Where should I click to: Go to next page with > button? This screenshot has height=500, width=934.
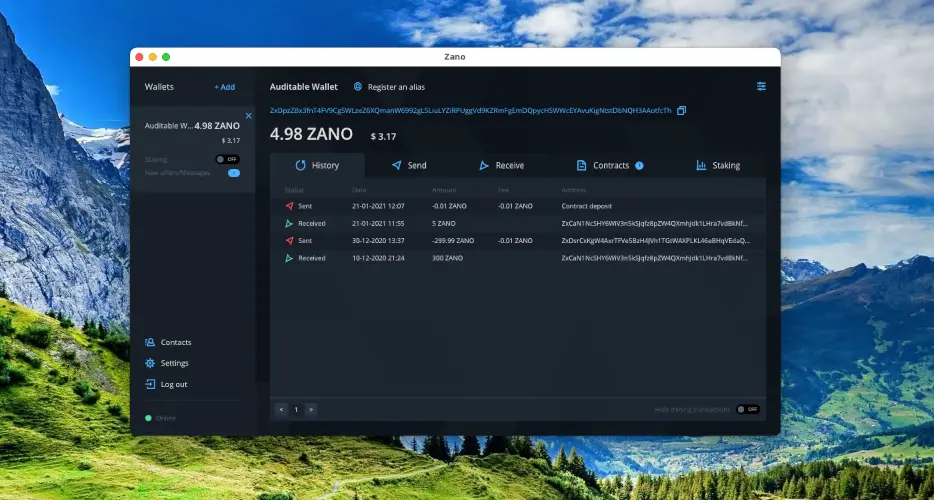(x=311, y=409)
